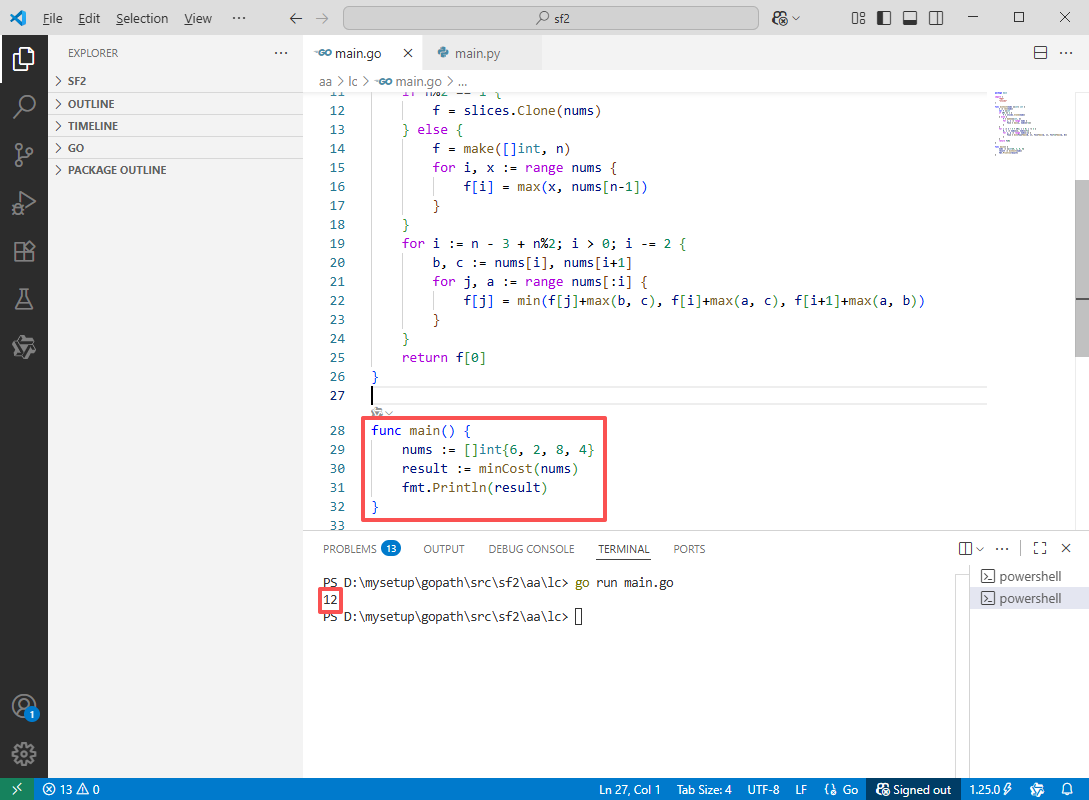Open Remote Window status bar button
Image resolution: width=1089 pixels, height=800 pixels.
(x=17, y=789)
